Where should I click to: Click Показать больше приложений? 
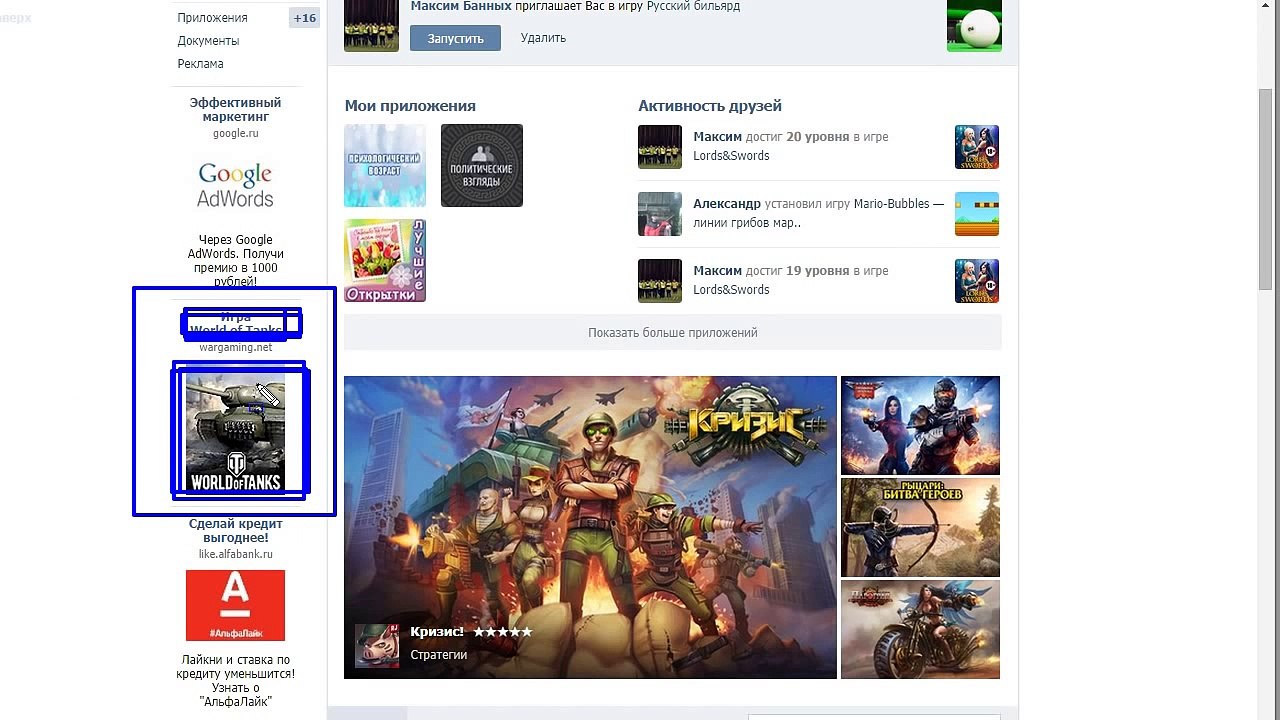pyautogui.click(x=673, y=333)
